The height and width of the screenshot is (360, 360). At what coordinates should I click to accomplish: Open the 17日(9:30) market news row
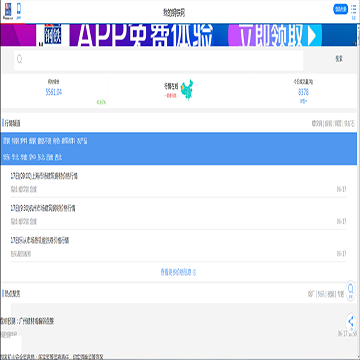pos(178,215)
